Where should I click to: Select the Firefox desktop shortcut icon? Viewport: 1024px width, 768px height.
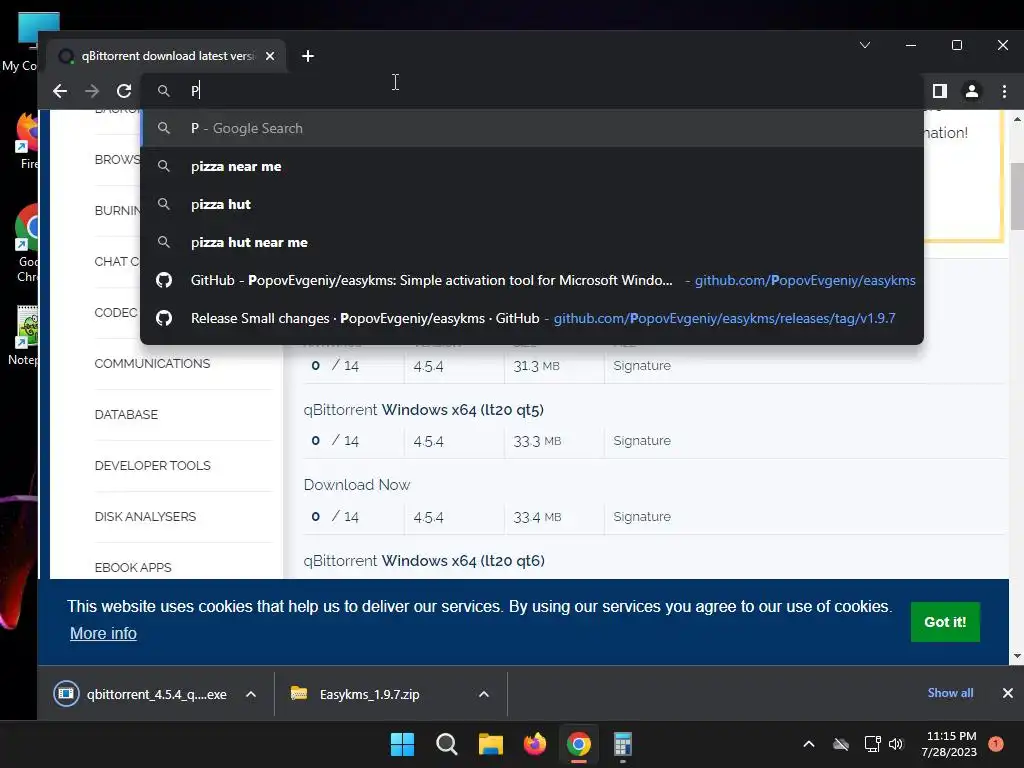(x=27, y=142)
